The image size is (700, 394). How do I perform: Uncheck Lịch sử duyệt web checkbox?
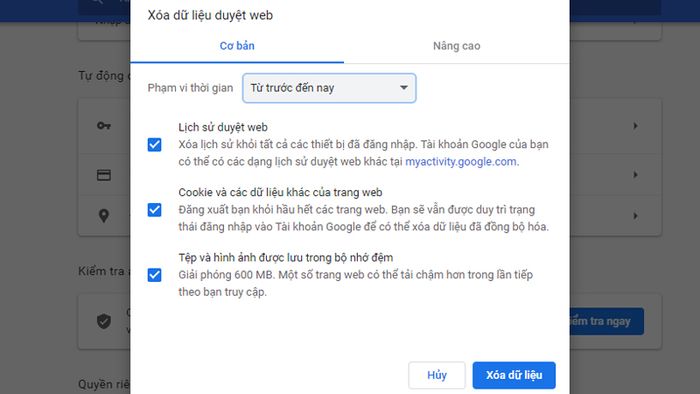point(154,145)
